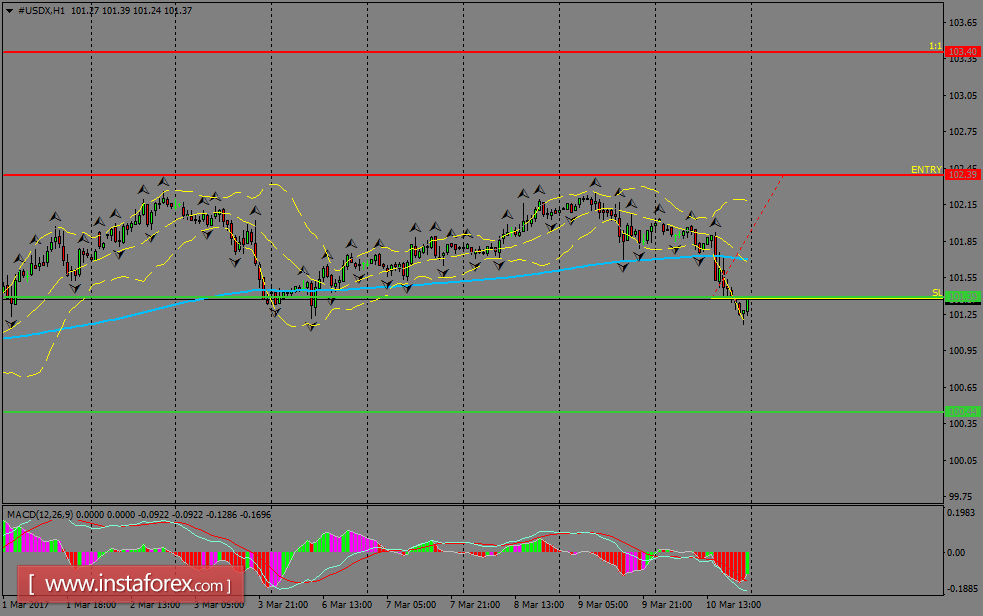Screen dimensions: 983x616
Task: Select the #USDX,H1 symbol title text
Action: pyautogui.click(x=41, y=11)
